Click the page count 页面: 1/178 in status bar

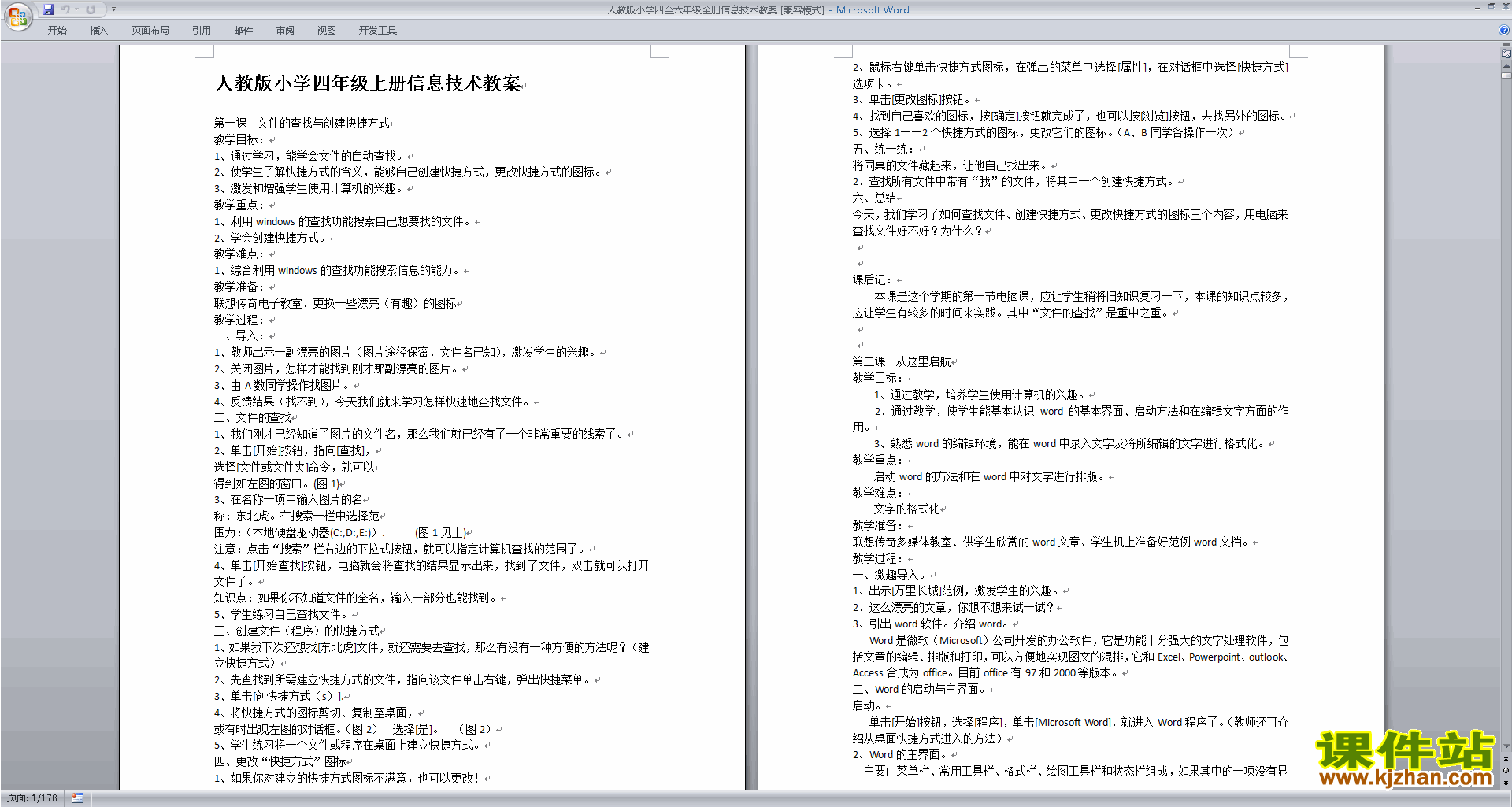32,798
